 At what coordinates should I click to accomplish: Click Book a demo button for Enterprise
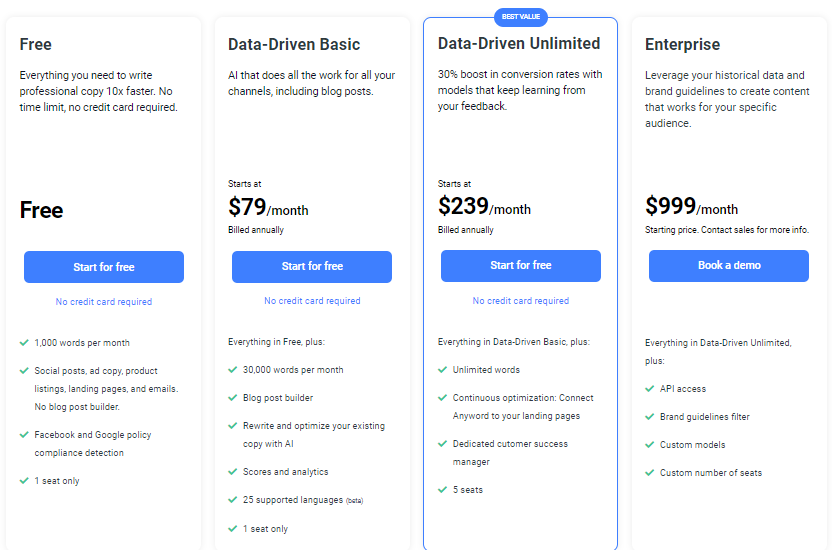(x=729, y=266)
